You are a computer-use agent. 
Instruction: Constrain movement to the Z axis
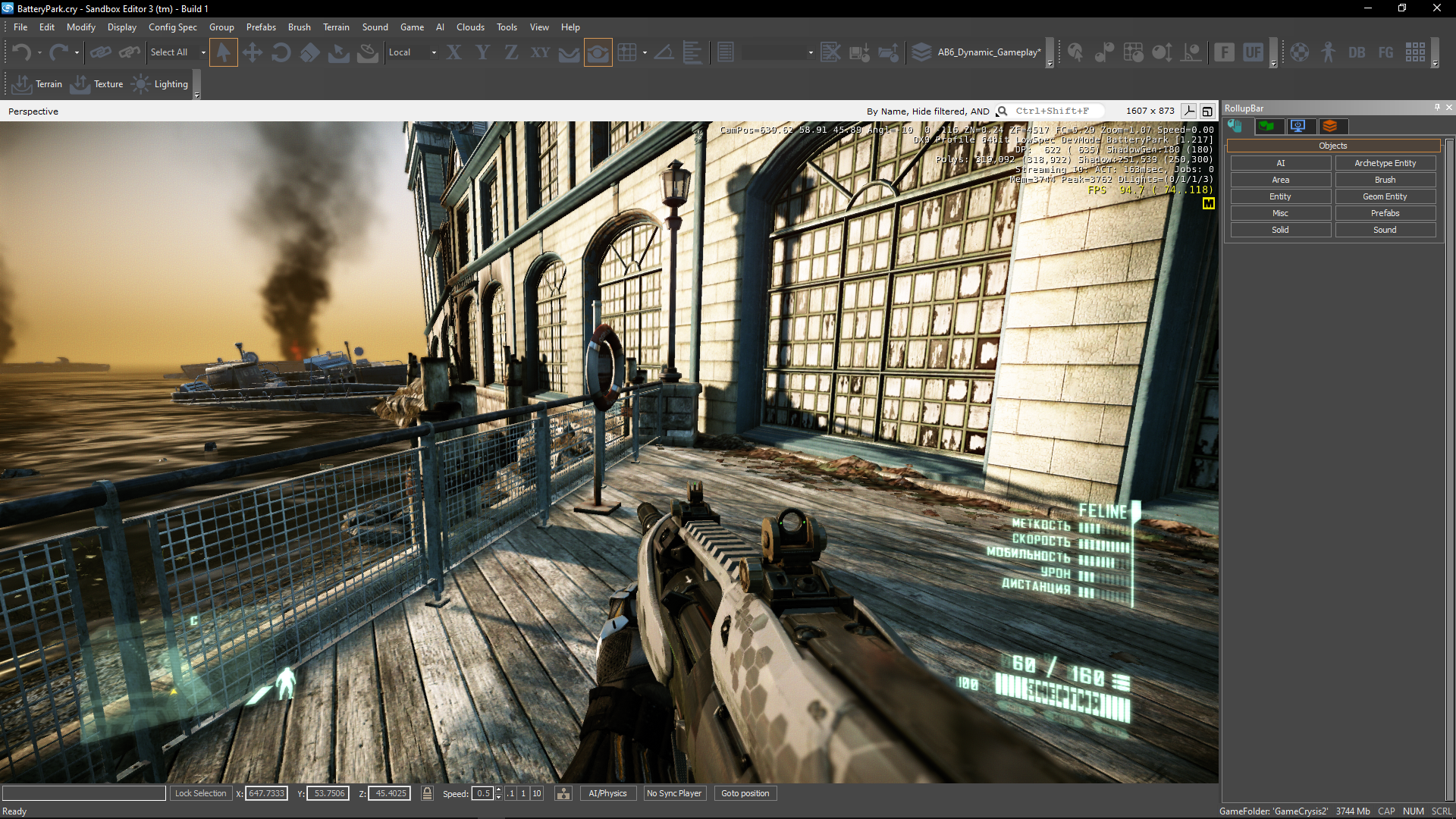click(x=511, y=52)
